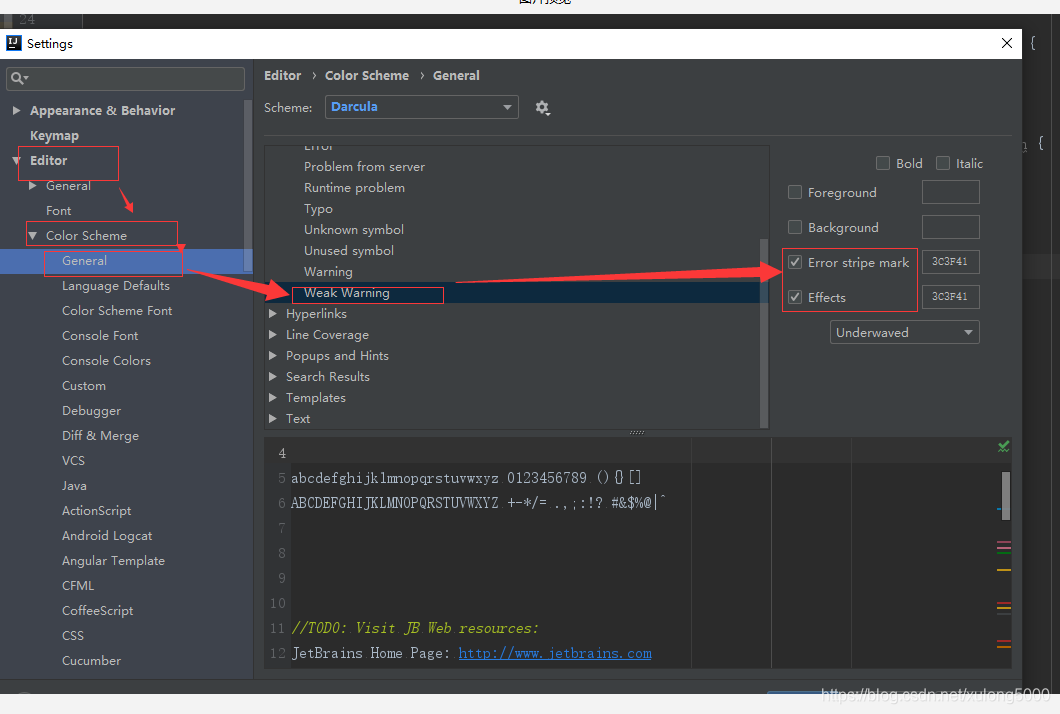This screenshot has height=714, width=1060.
Task: Enable the Italic checkbox
Action: 942,163
